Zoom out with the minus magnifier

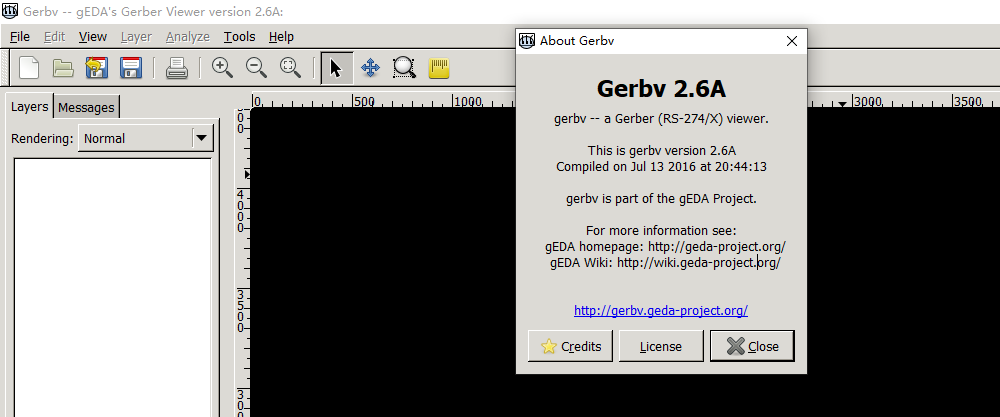[x=256, y=67]
